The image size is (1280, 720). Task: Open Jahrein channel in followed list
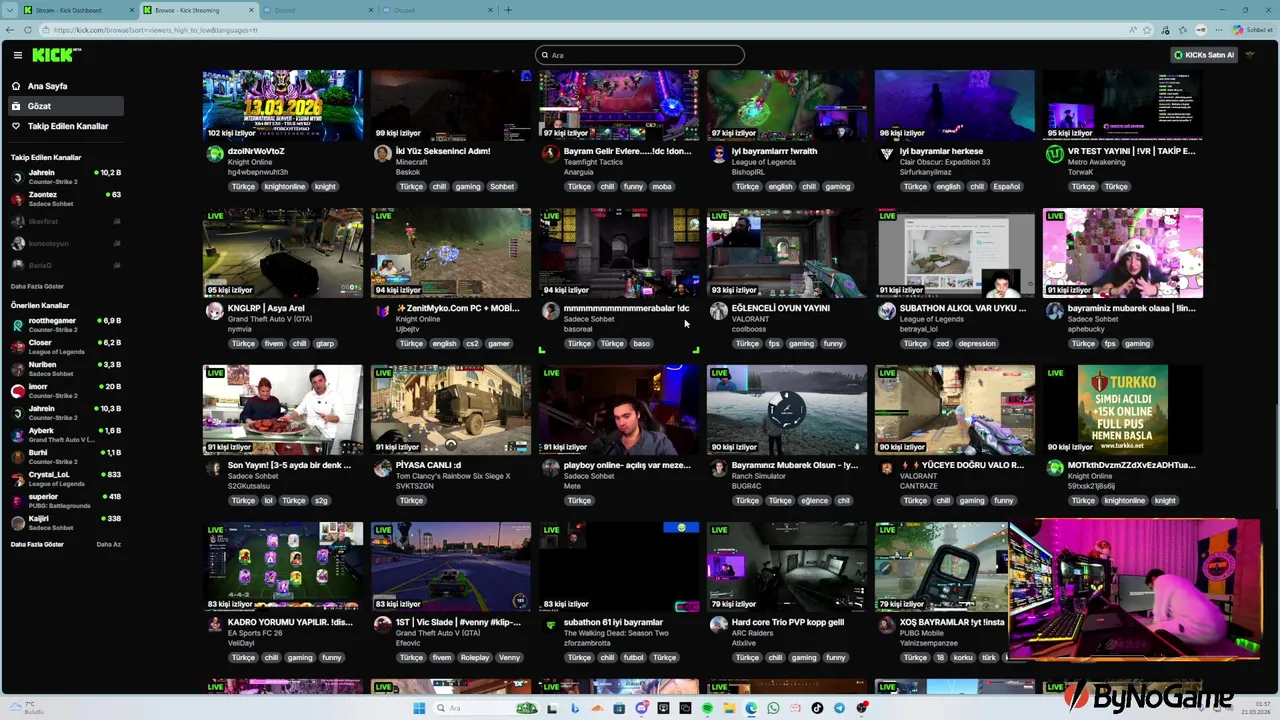[x=65, y=177]
